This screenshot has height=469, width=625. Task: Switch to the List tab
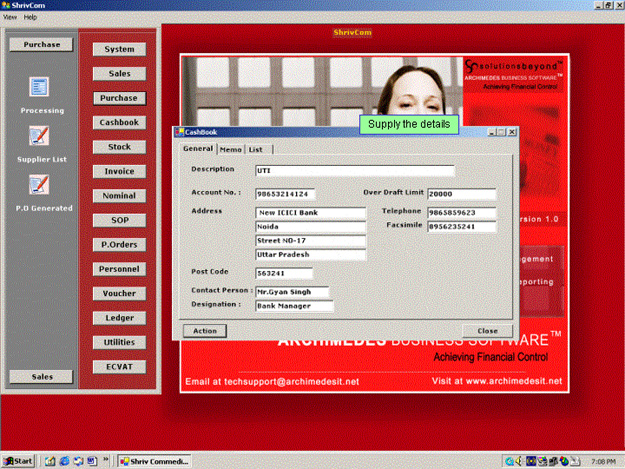click(255, 149)
